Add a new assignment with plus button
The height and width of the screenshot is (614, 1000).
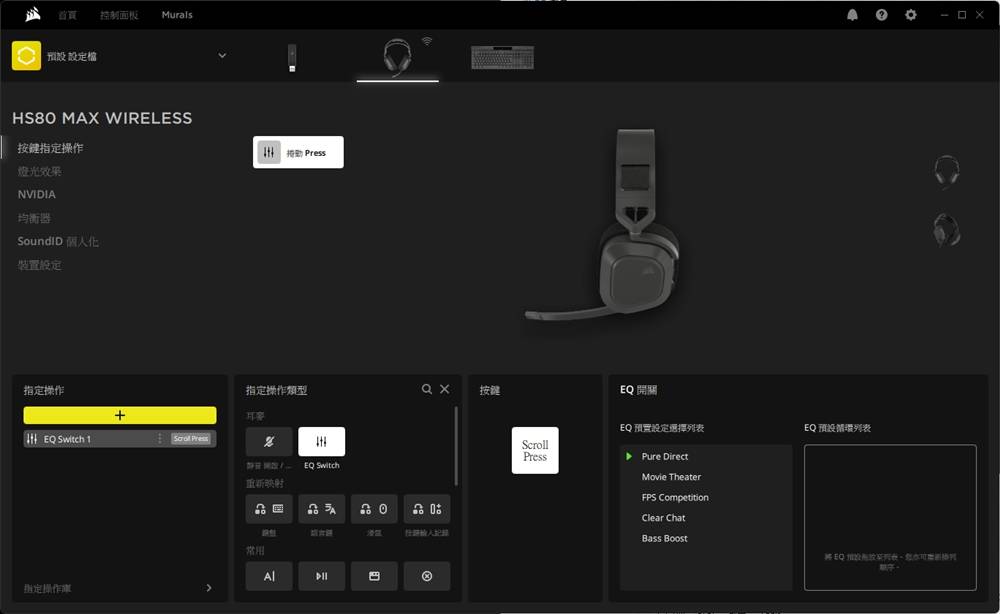point(120,415)
